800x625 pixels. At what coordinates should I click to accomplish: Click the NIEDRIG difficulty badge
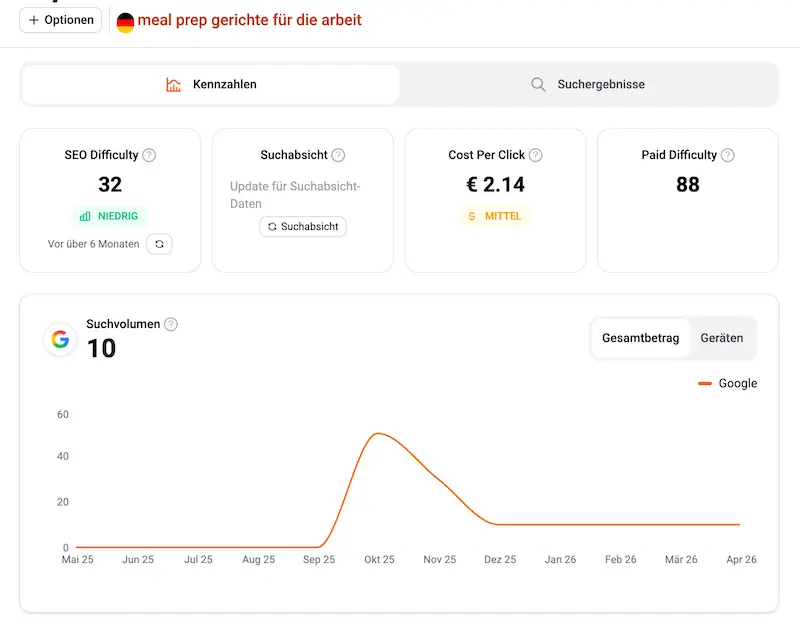click(x=109, y=216)
